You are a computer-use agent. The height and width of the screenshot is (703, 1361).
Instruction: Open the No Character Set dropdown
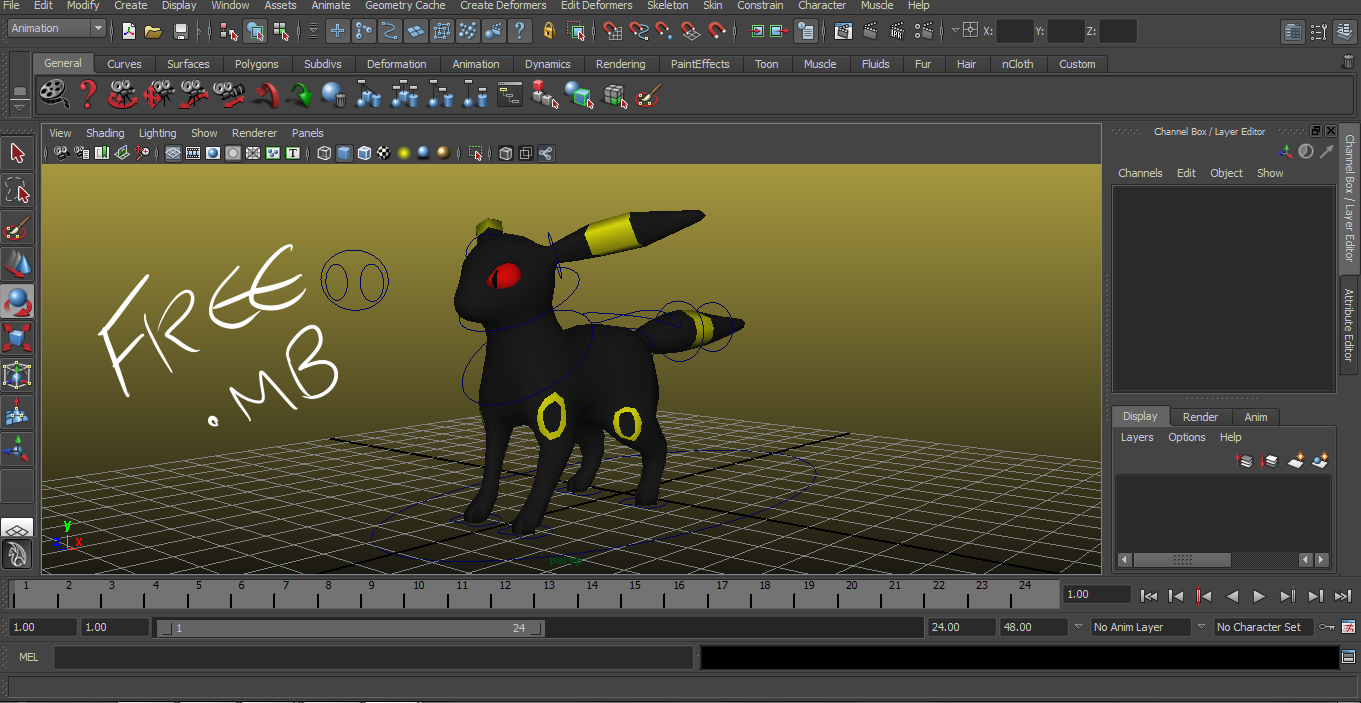click(1264, 627)
